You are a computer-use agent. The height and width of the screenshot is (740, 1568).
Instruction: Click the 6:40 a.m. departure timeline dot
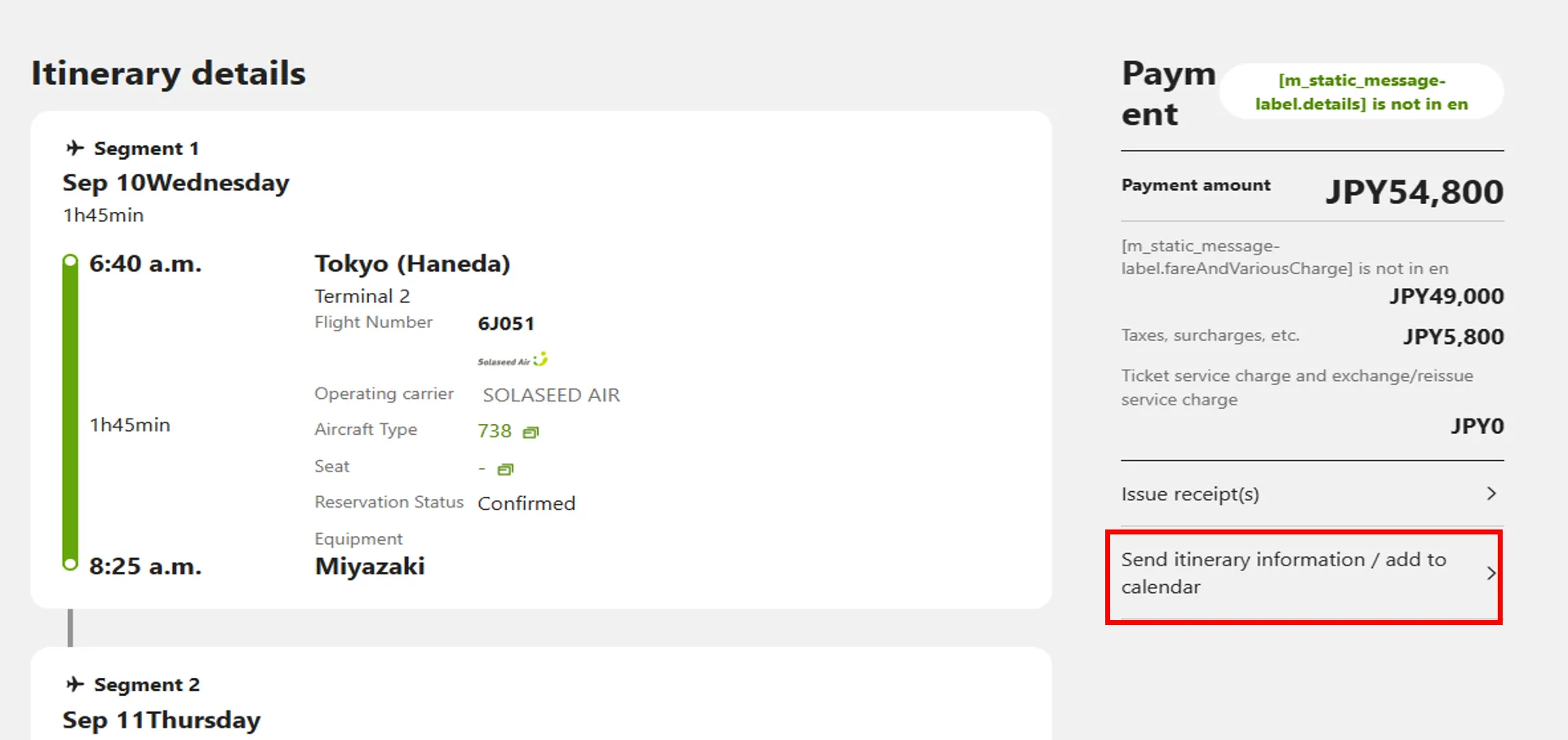(x=70, y=262)
